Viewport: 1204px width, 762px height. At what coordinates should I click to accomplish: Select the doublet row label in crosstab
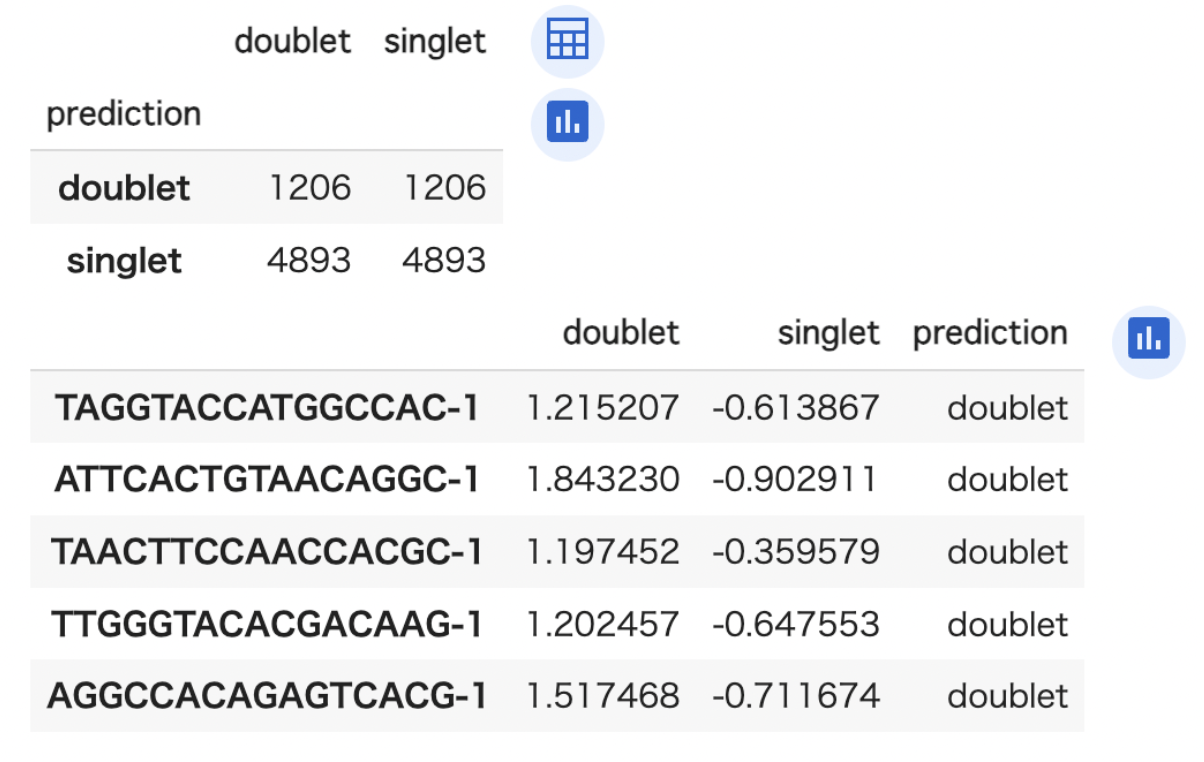coord(125,187)
